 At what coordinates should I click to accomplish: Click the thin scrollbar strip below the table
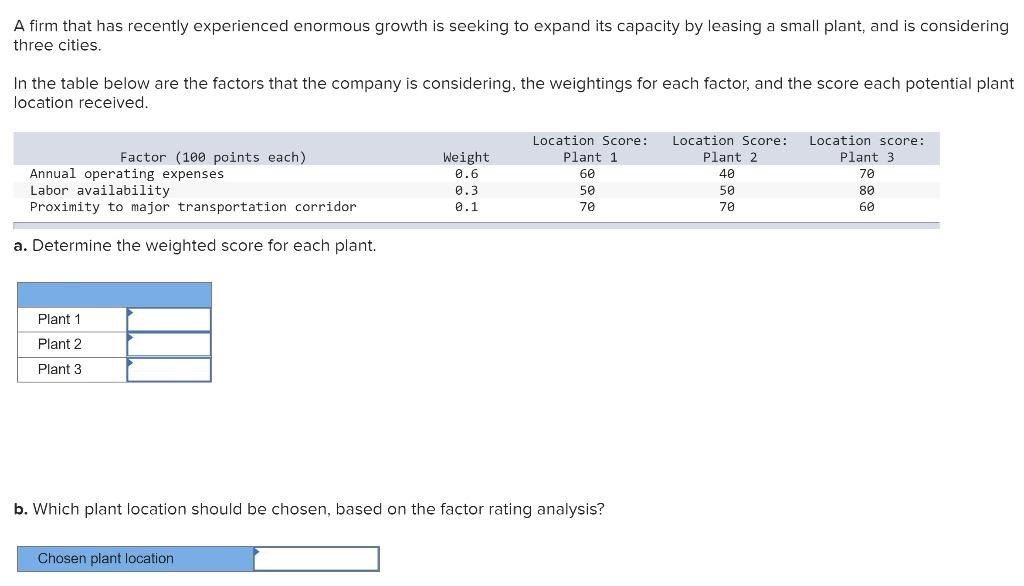click(475, 224)
